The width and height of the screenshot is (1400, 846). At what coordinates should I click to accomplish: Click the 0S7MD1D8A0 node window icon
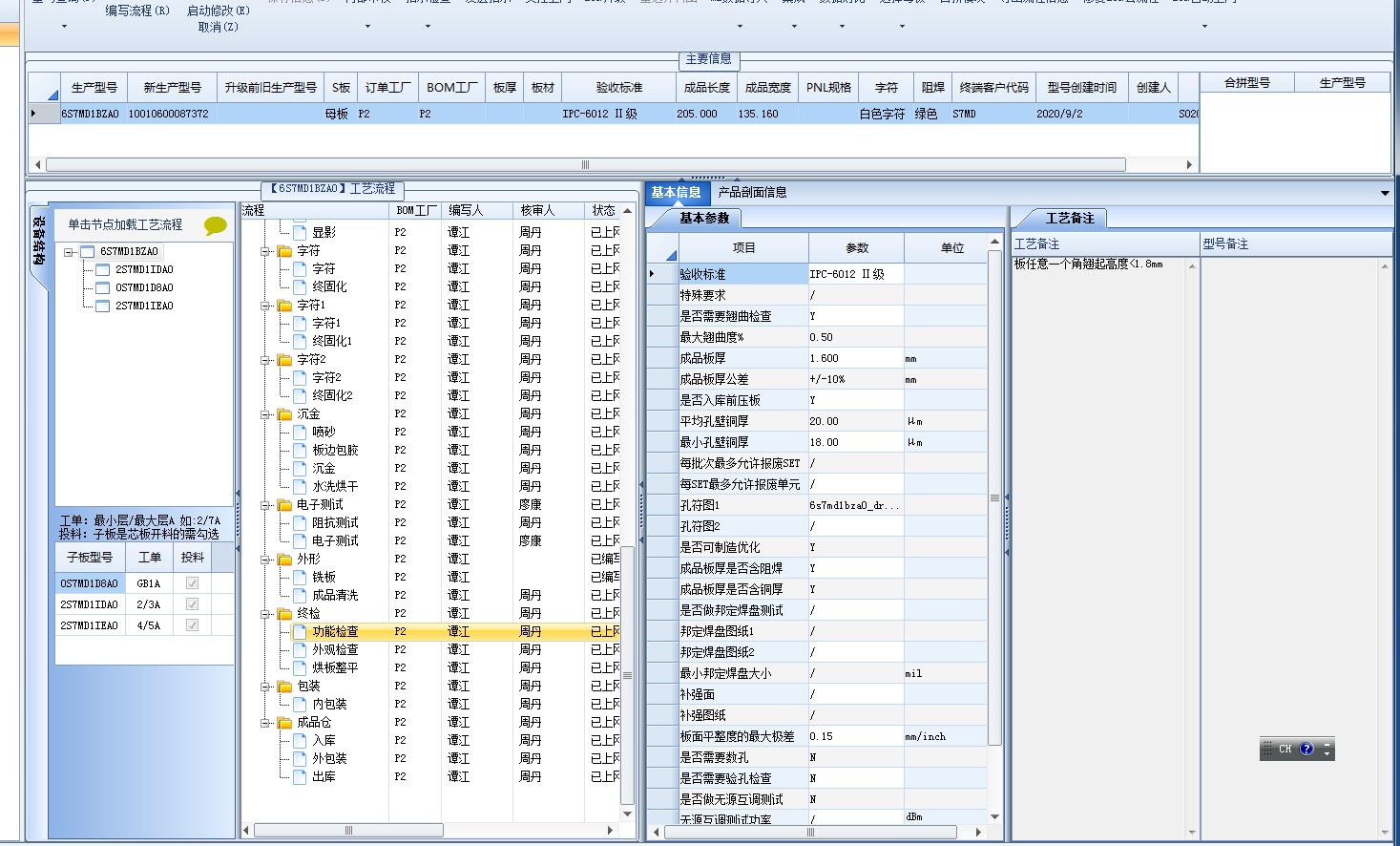click(103, 288)
